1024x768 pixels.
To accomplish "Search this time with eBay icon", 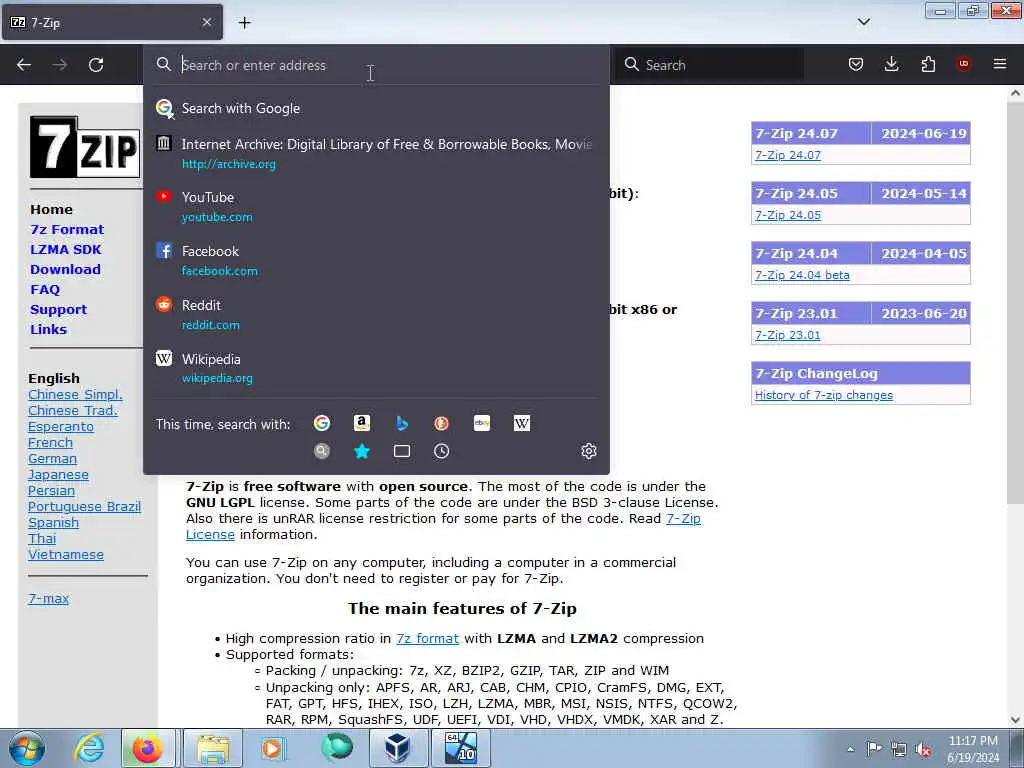I will point(482,423).
